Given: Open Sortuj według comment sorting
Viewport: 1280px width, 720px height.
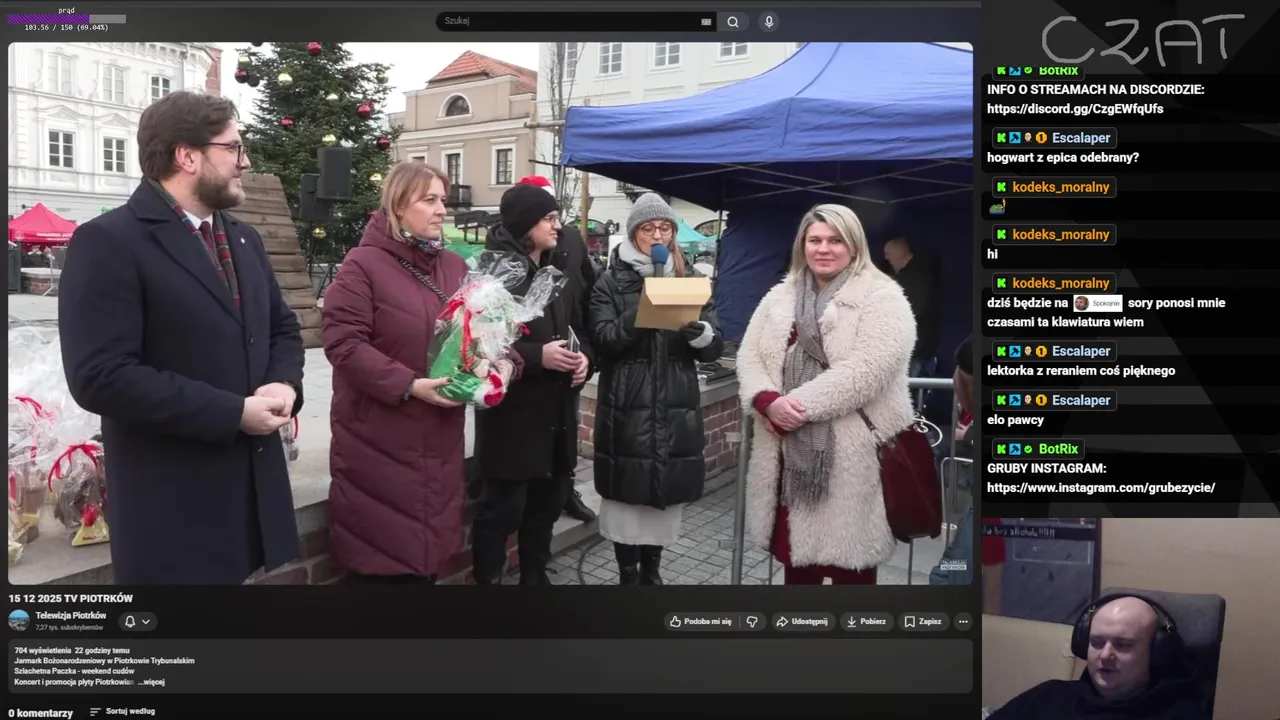Looking at the screenshot, I should pos(122,712).
